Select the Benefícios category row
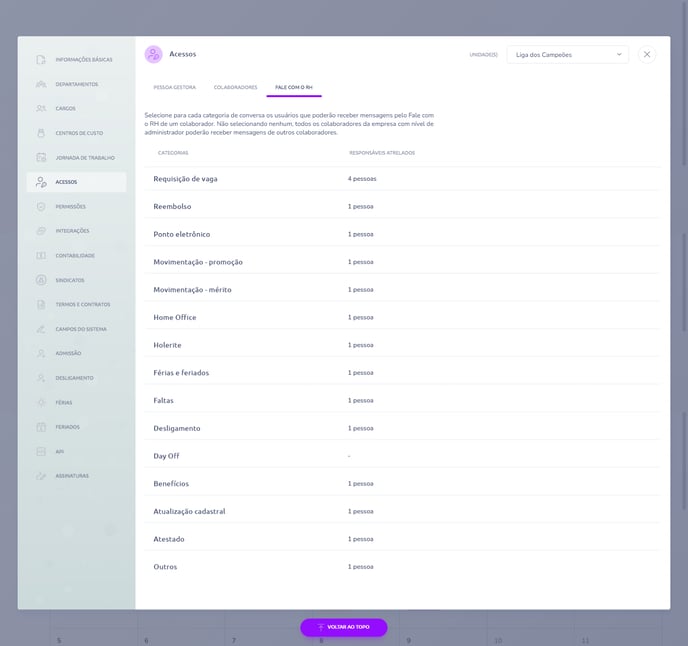 pyautogui.click(x=401, y=484)
